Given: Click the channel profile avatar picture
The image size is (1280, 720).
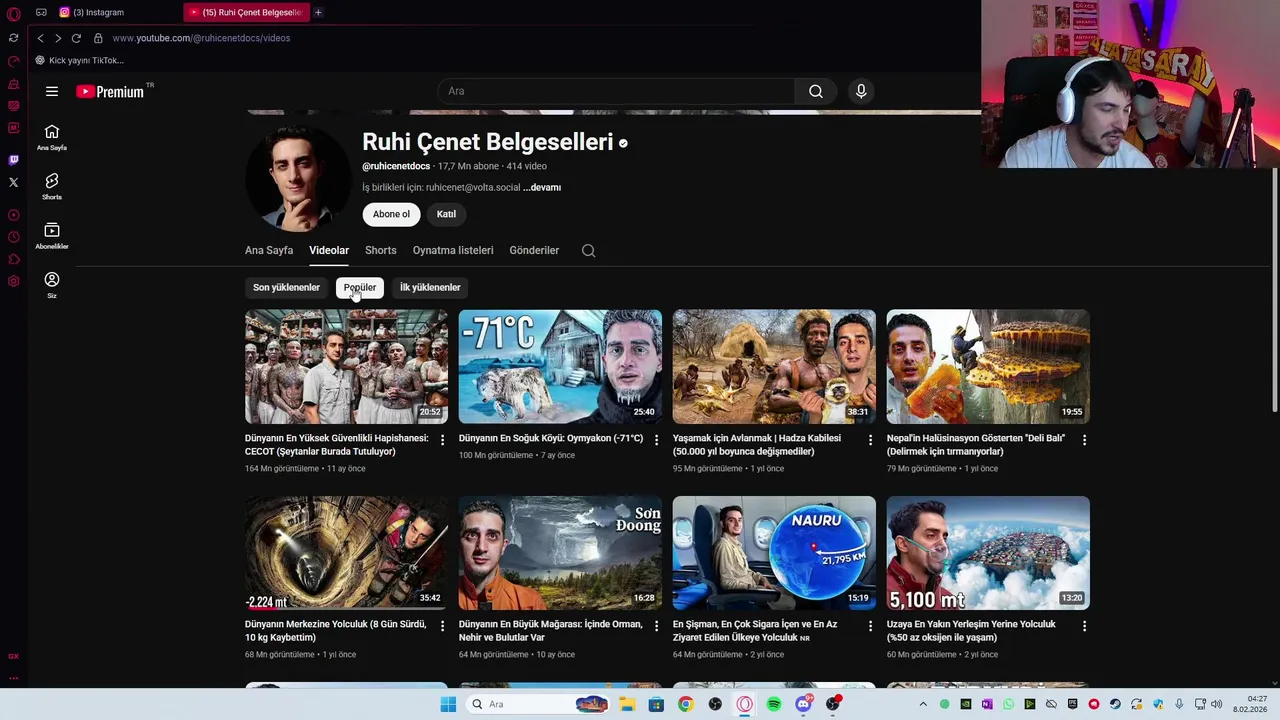Looking at the screenshot, I should click(298, 179).
